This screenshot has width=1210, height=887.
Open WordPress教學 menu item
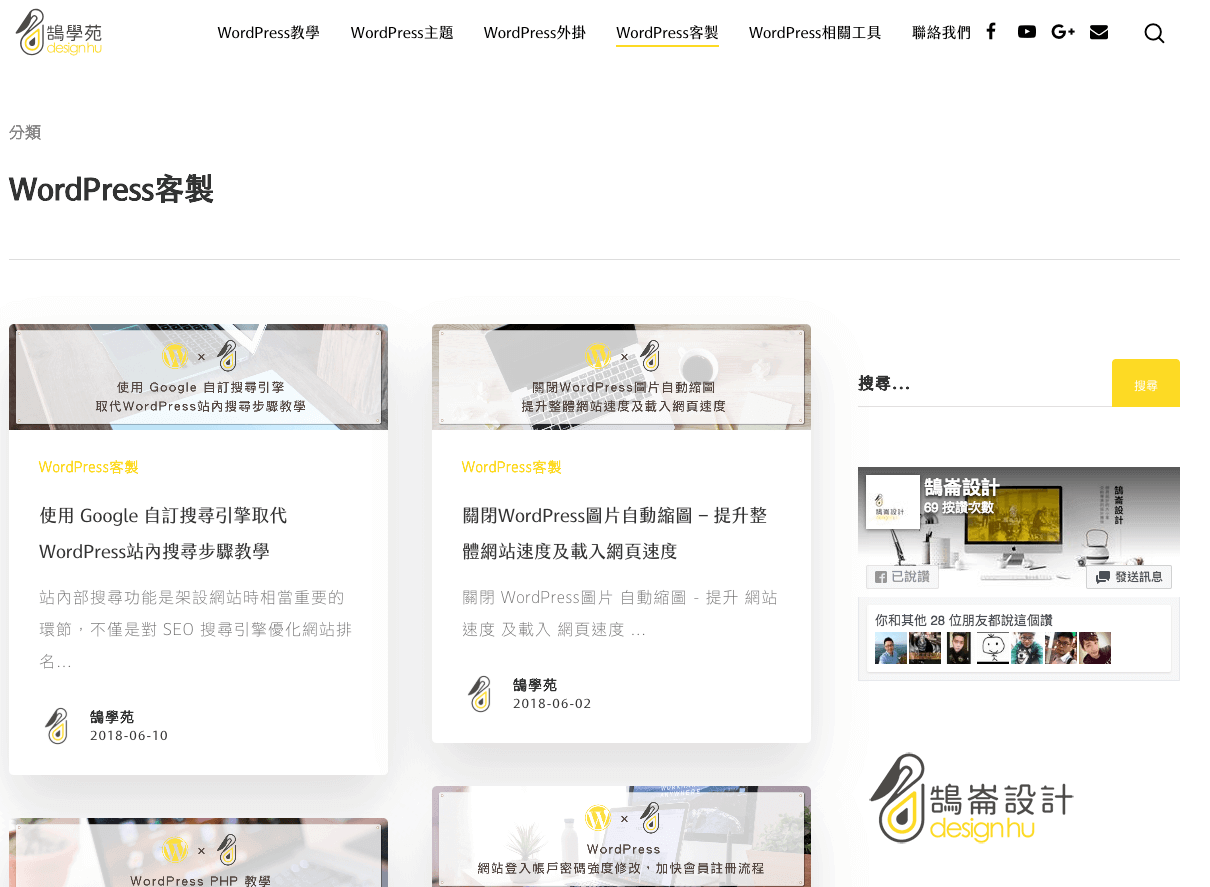pos(269,33)
